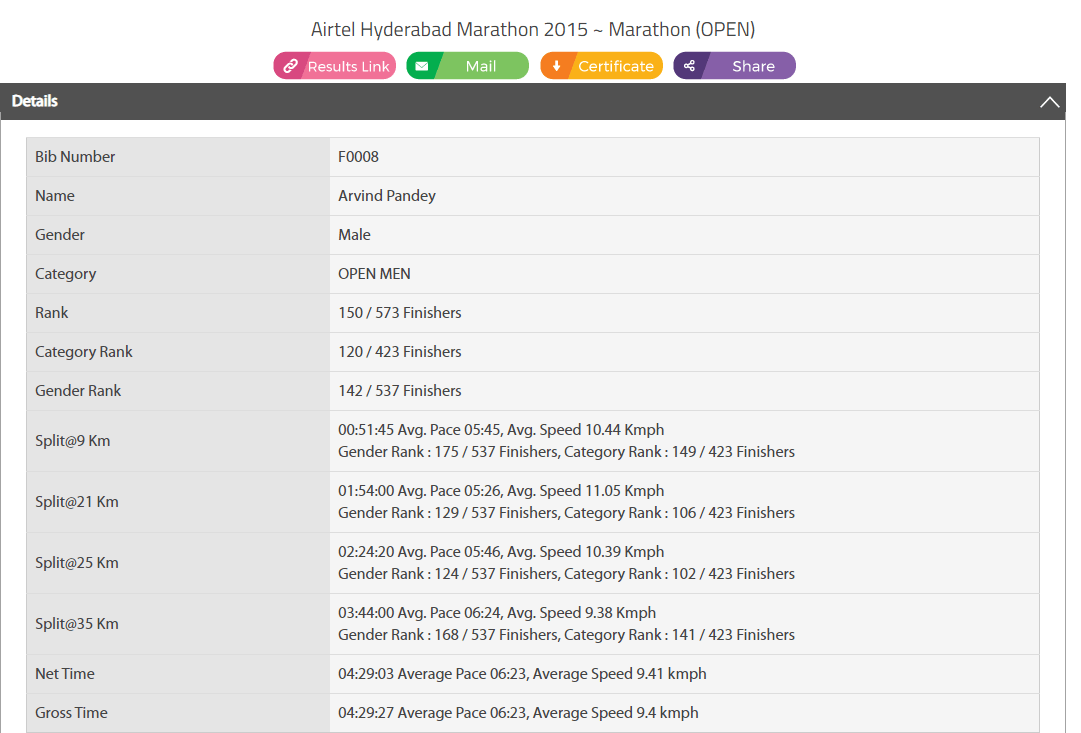This screenshot has width=1081, height=733.
Task: Click the chain link icon on Results Link
Action: pos(290,66)
